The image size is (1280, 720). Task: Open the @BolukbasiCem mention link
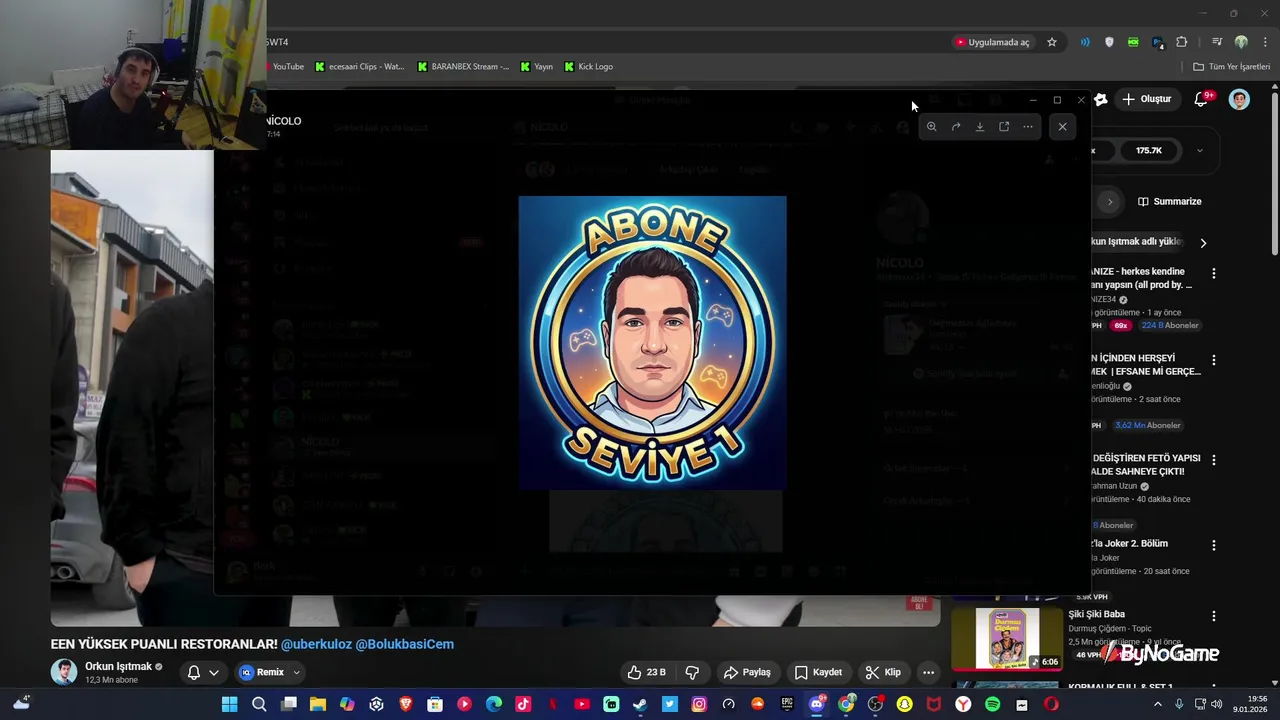(x=405, y=644)
